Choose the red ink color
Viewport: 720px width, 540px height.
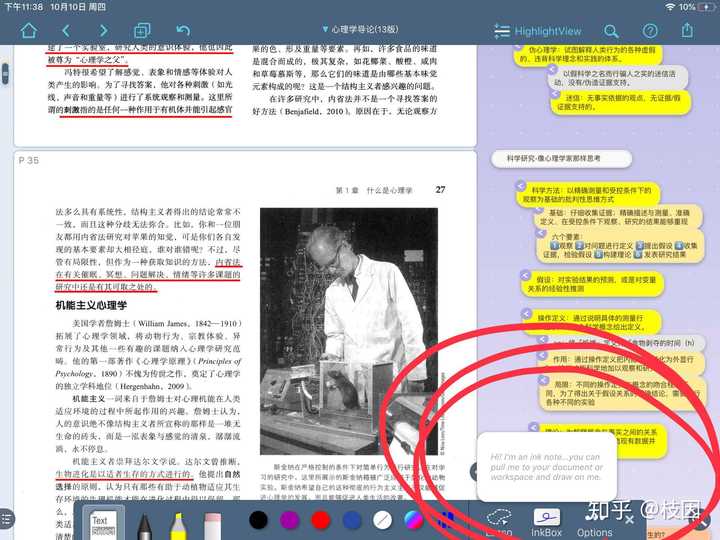[321, 520]
